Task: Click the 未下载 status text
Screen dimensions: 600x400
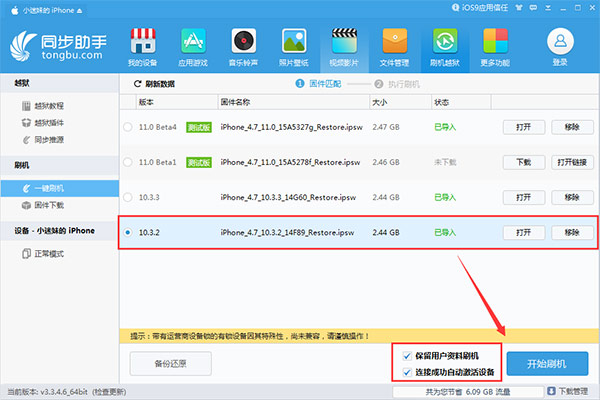Action: (x=445, y=162)
